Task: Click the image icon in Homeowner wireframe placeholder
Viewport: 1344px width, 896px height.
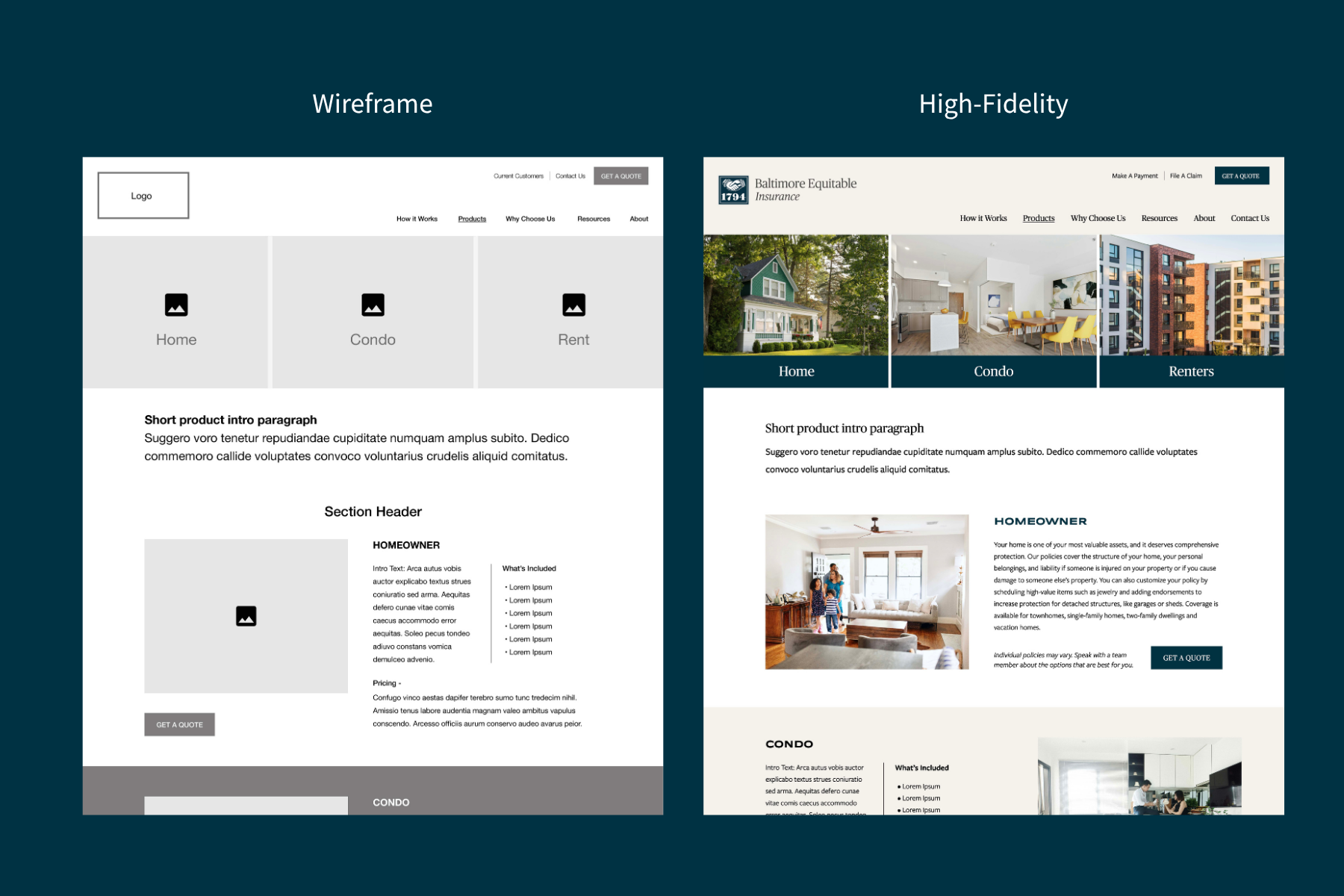Action: point(246,616)
